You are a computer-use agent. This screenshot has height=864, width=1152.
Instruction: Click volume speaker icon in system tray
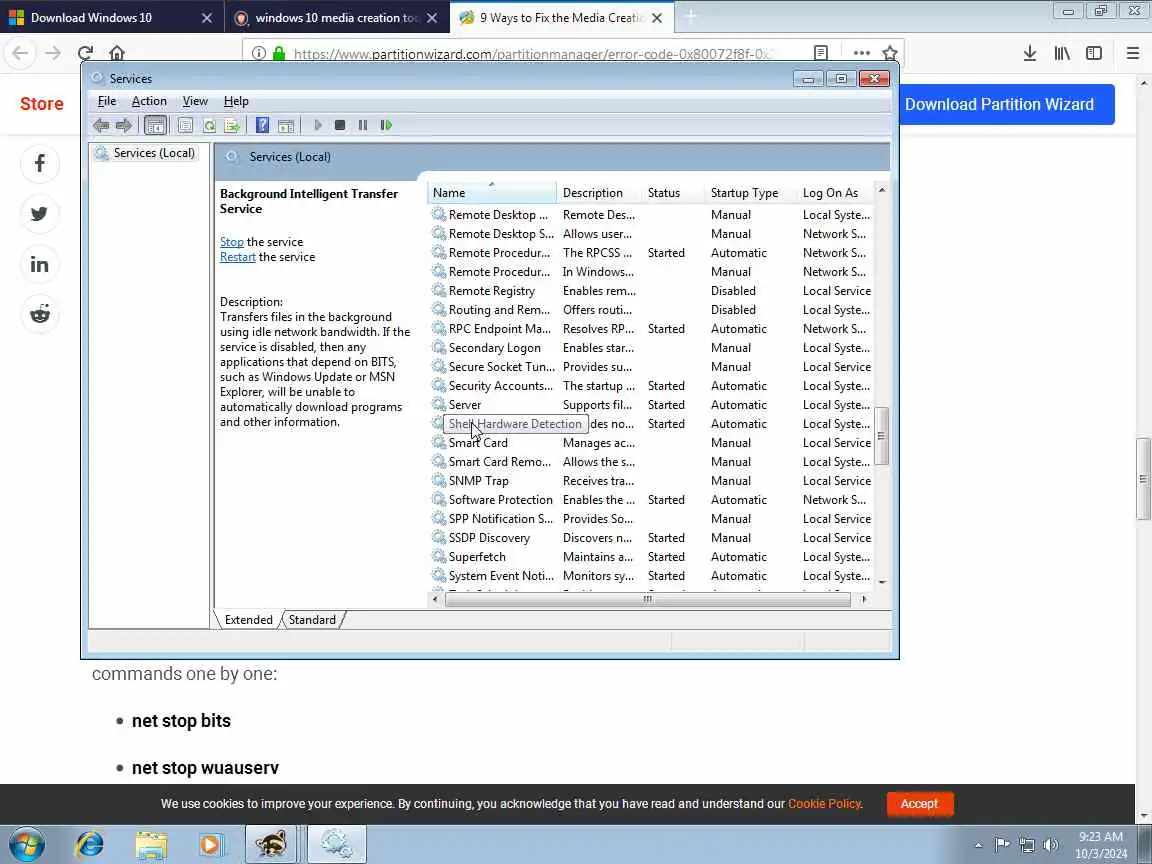pyautogui.click(x=1051, y=845)
